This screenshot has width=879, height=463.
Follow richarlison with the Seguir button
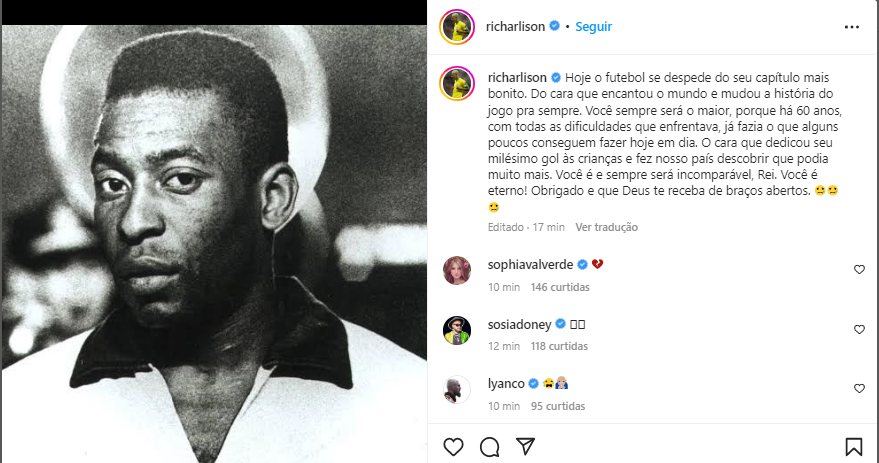[x=593, y=27]
